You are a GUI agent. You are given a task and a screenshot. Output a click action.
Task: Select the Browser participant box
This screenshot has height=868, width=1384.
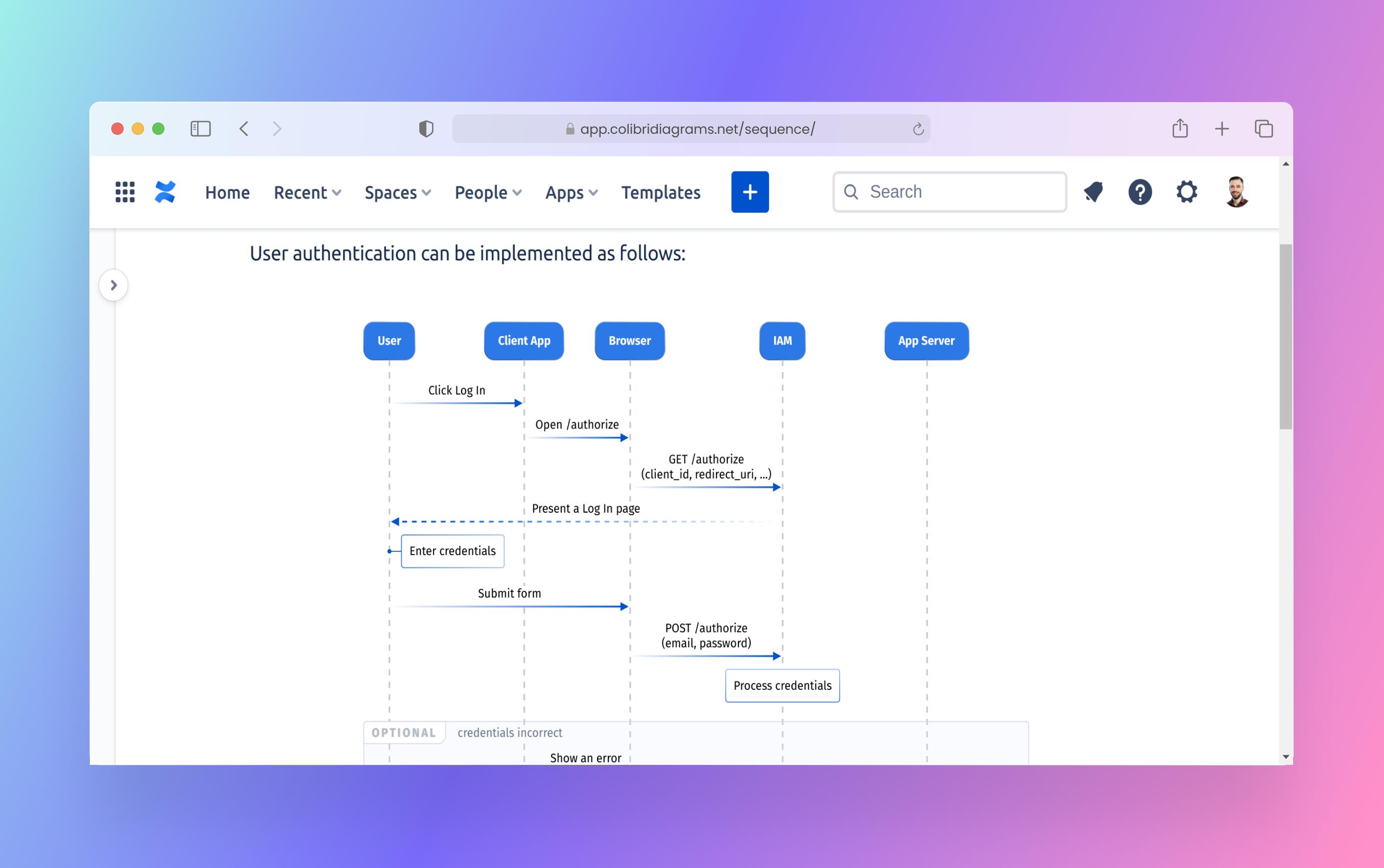pyautogui.click(x=629, y=341)
